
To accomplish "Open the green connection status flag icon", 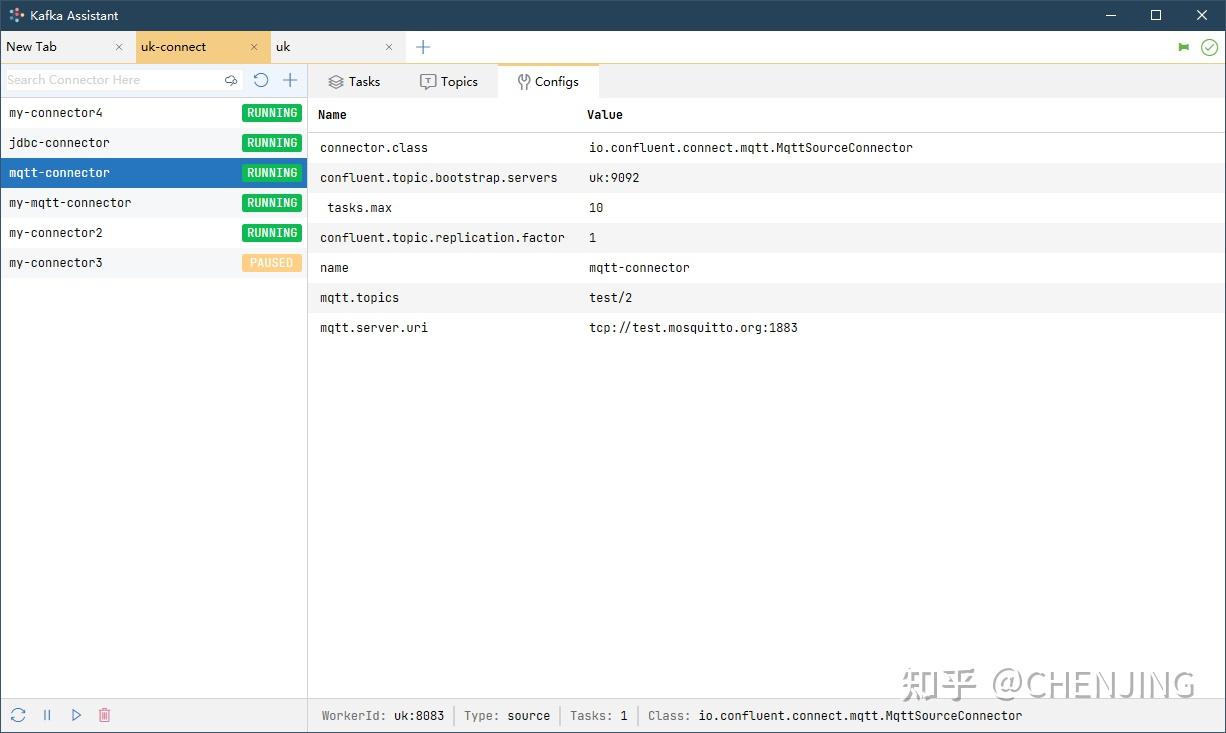I will pos(1183,46).
